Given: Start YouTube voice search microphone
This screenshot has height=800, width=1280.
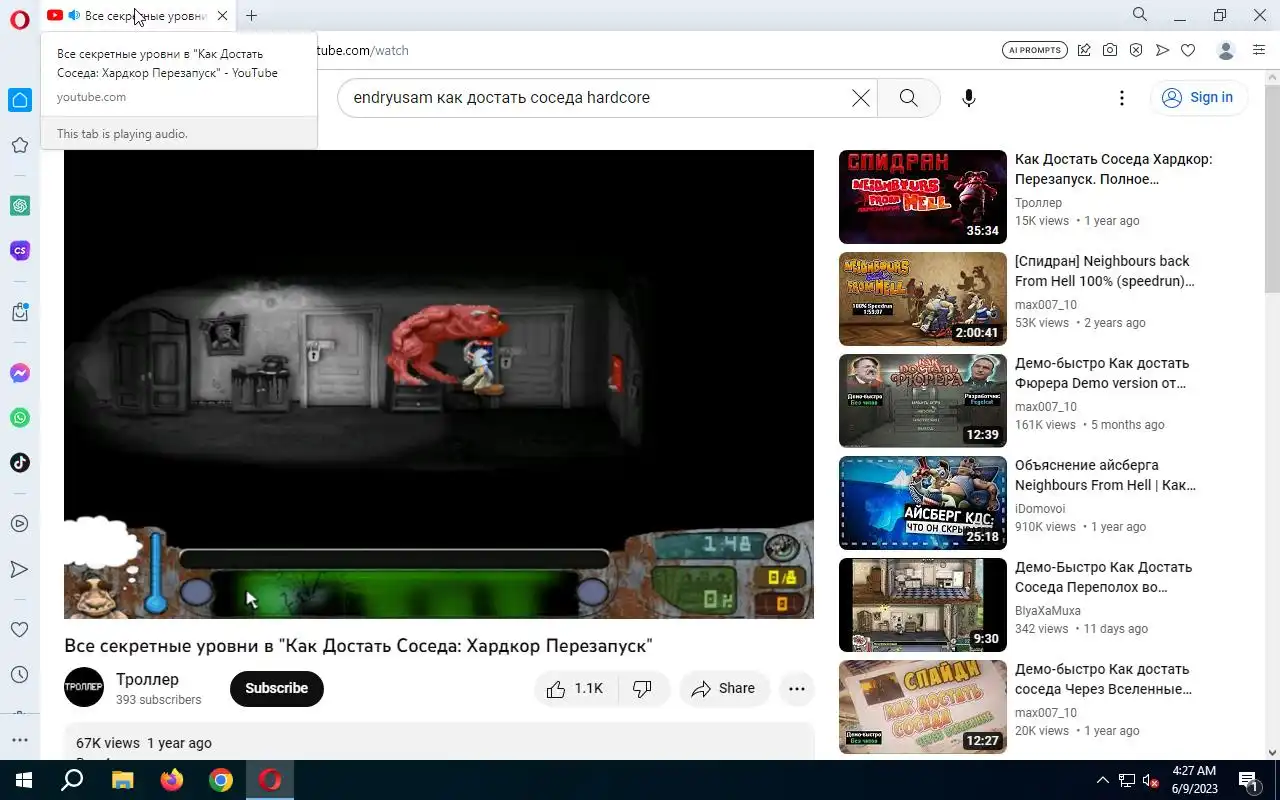Looking at the screenshot, I should [968, 97].
